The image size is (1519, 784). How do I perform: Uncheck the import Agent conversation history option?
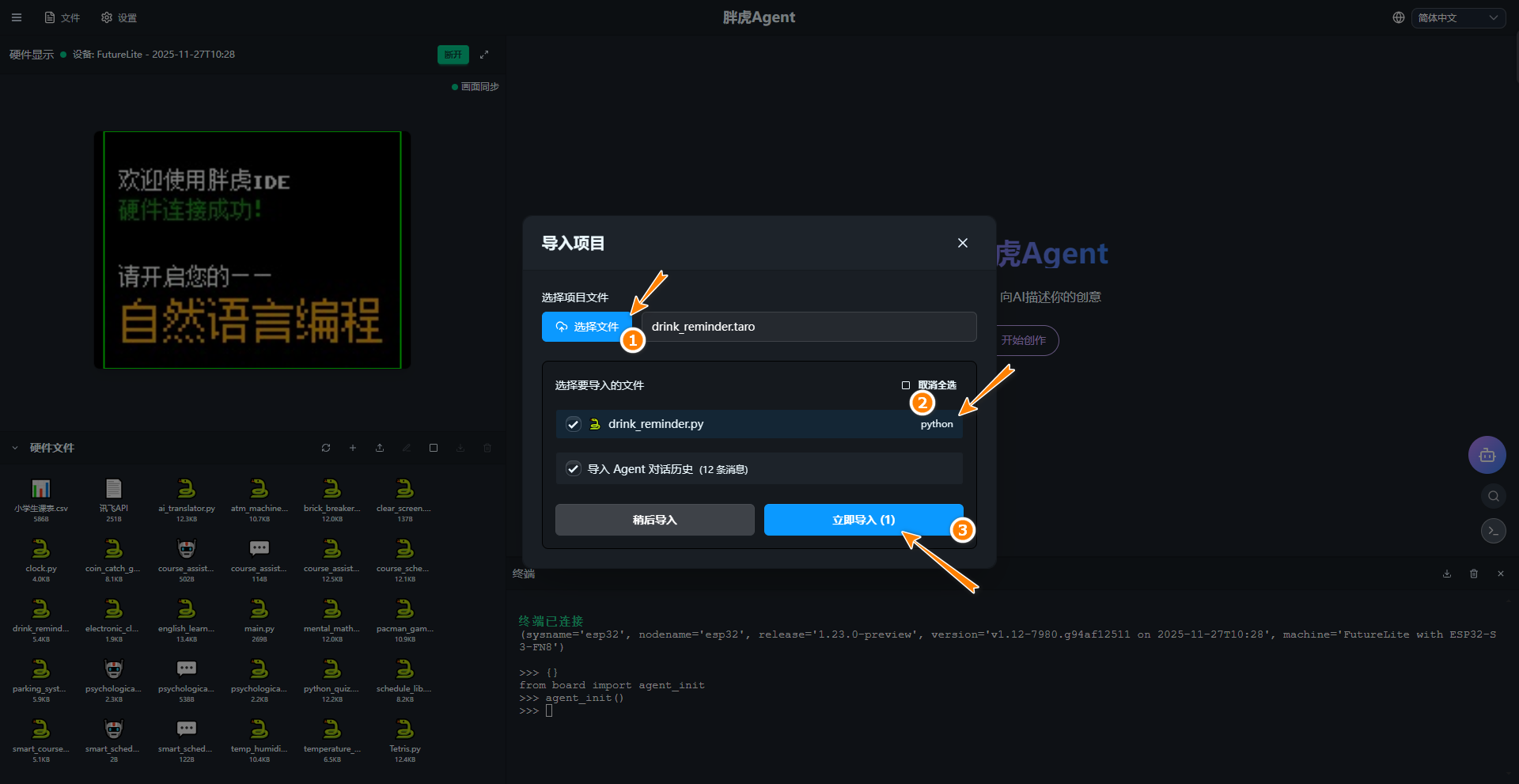pyautogui.click(x=574, y=469)
